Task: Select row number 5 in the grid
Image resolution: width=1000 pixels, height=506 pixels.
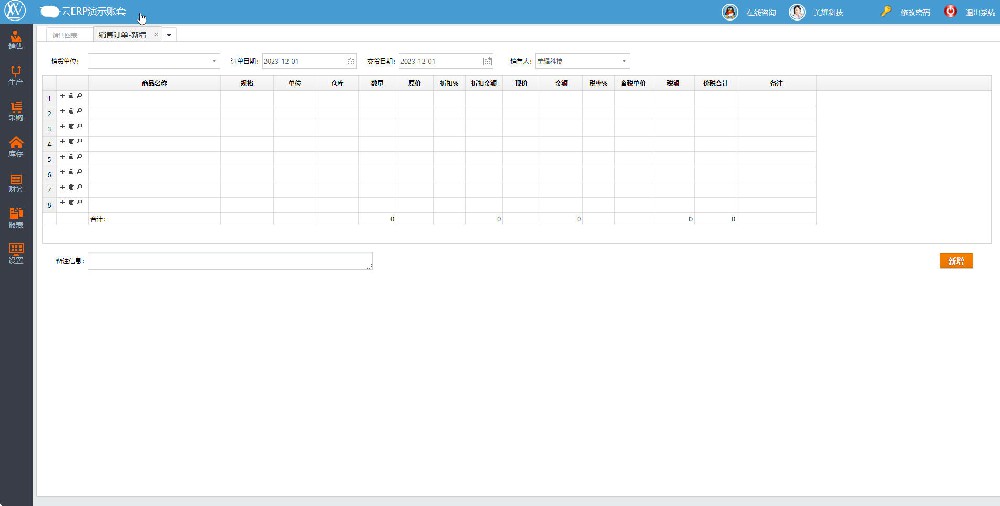Action: coord(49,160)
